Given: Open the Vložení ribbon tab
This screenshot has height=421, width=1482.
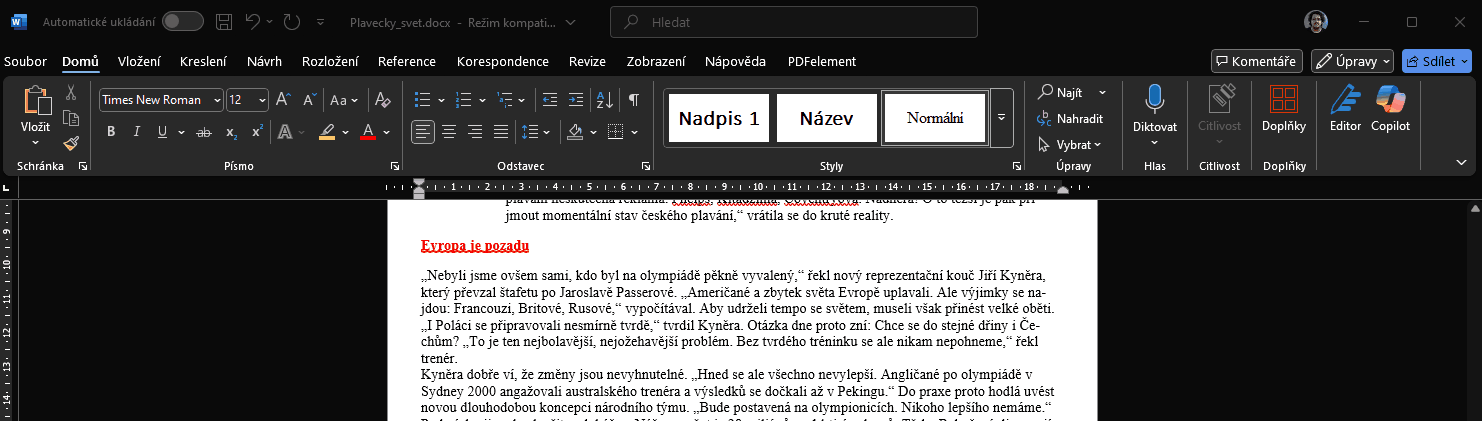Looking at the screenshot, I should point(139,61).
